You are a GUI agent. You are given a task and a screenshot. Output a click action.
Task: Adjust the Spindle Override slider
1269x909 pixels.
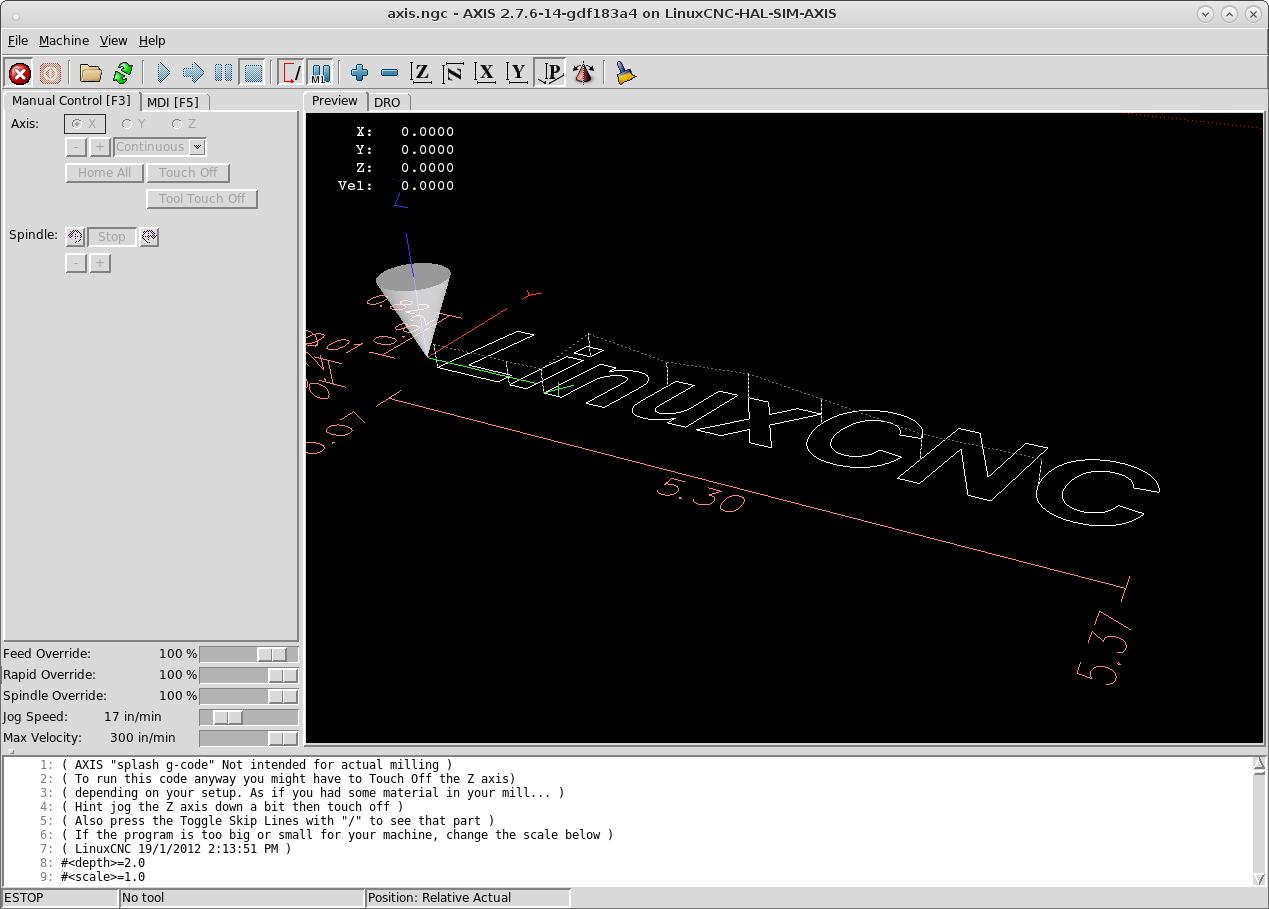249,696
